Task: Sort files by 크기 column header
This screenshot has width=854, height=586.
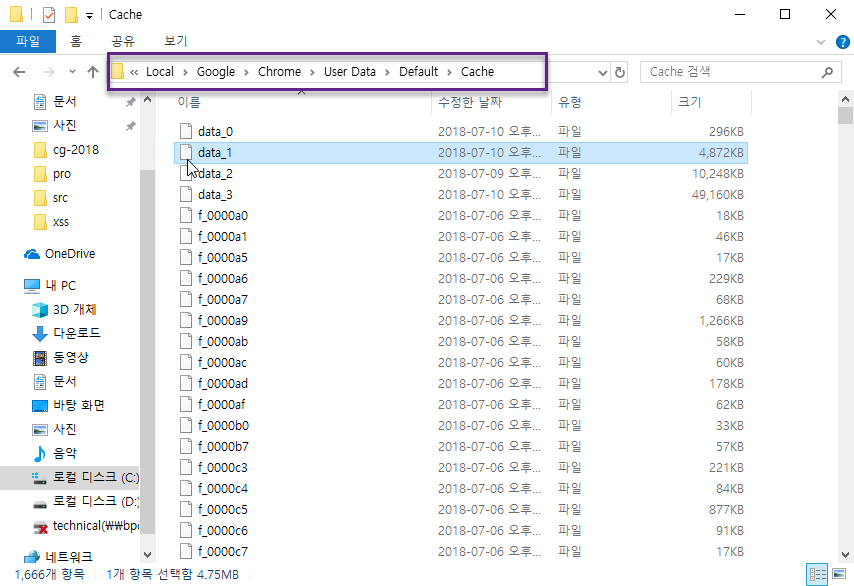Action: point(690,102)
